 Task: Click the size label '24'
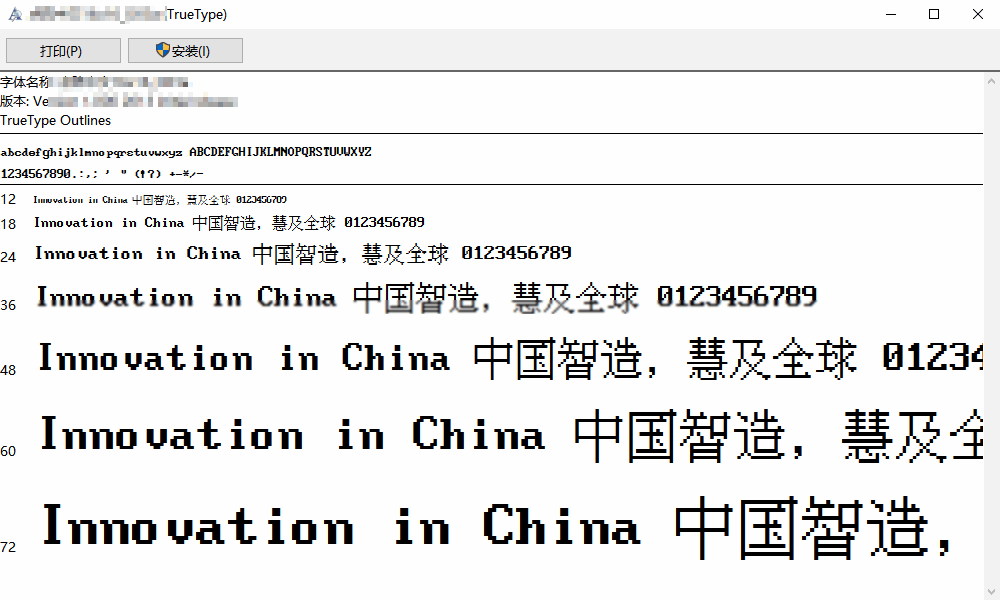[8, 257]
